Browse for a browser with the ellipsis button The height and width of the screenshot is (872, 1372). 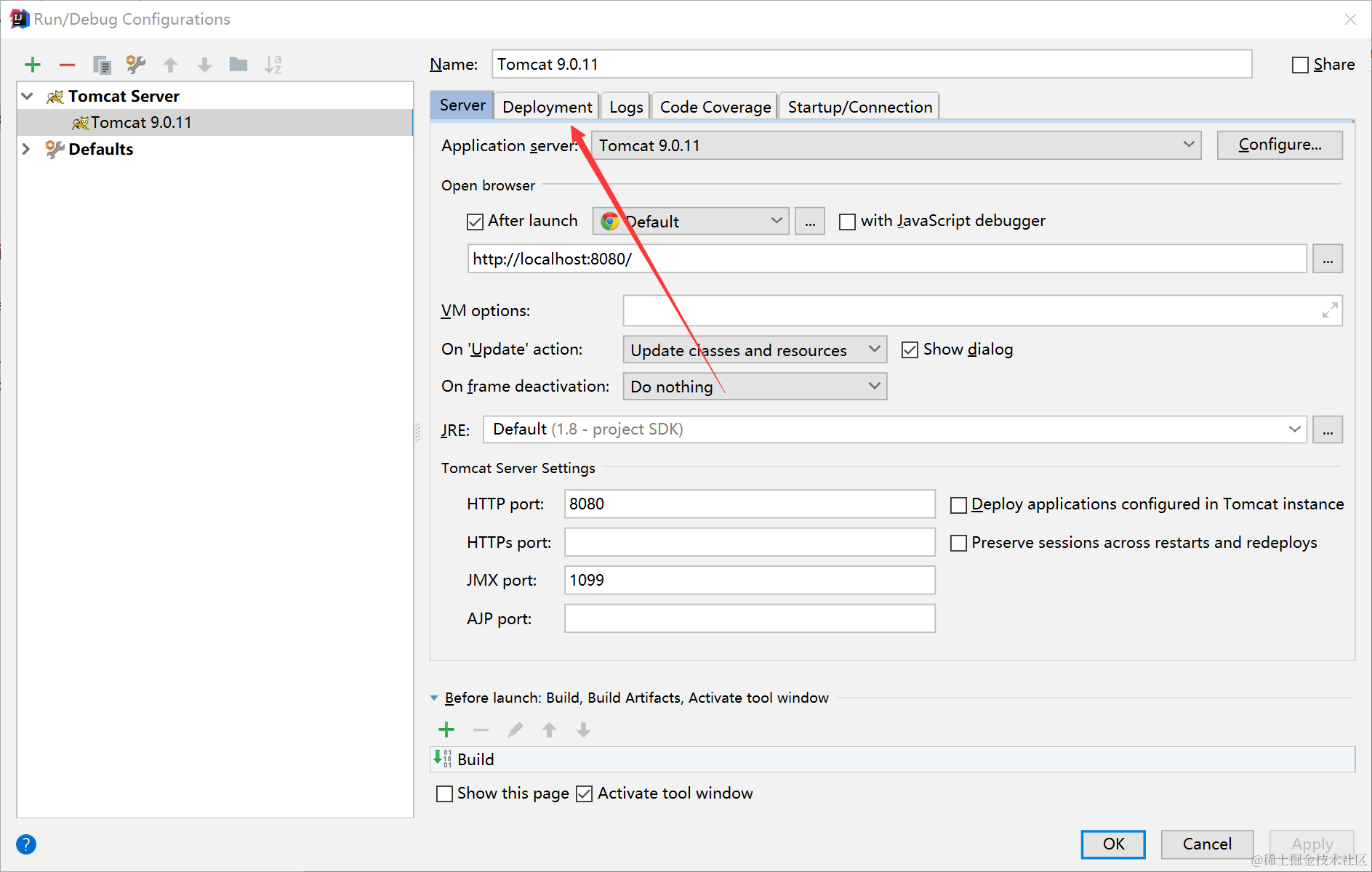[x=810, y=221]
